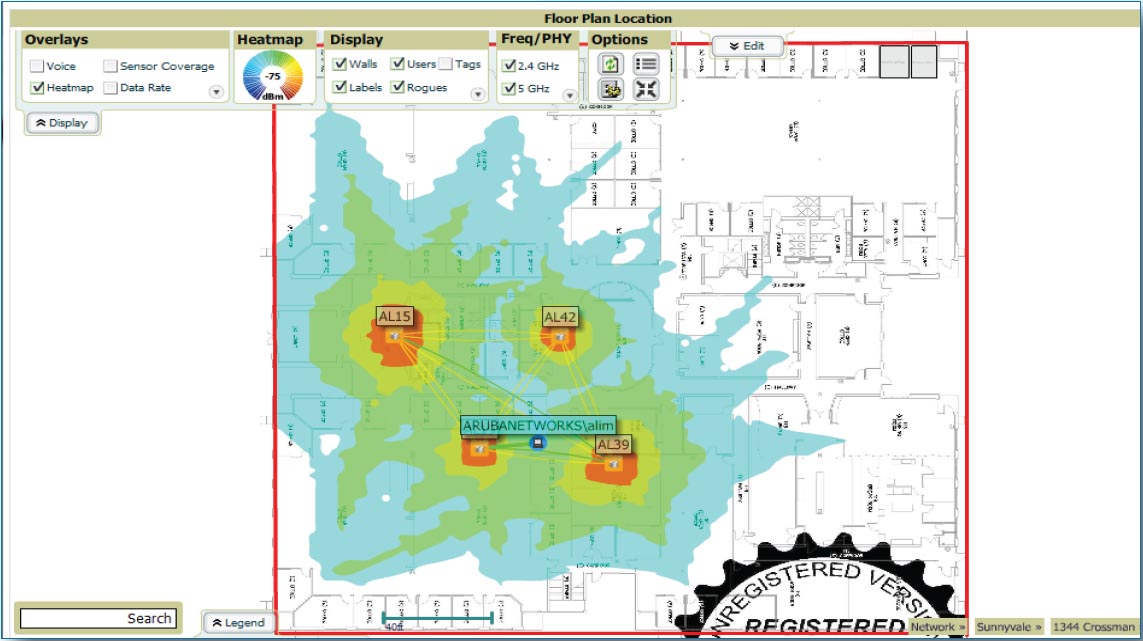
Task: Click the Network breadcrumb
Action: 937,626
